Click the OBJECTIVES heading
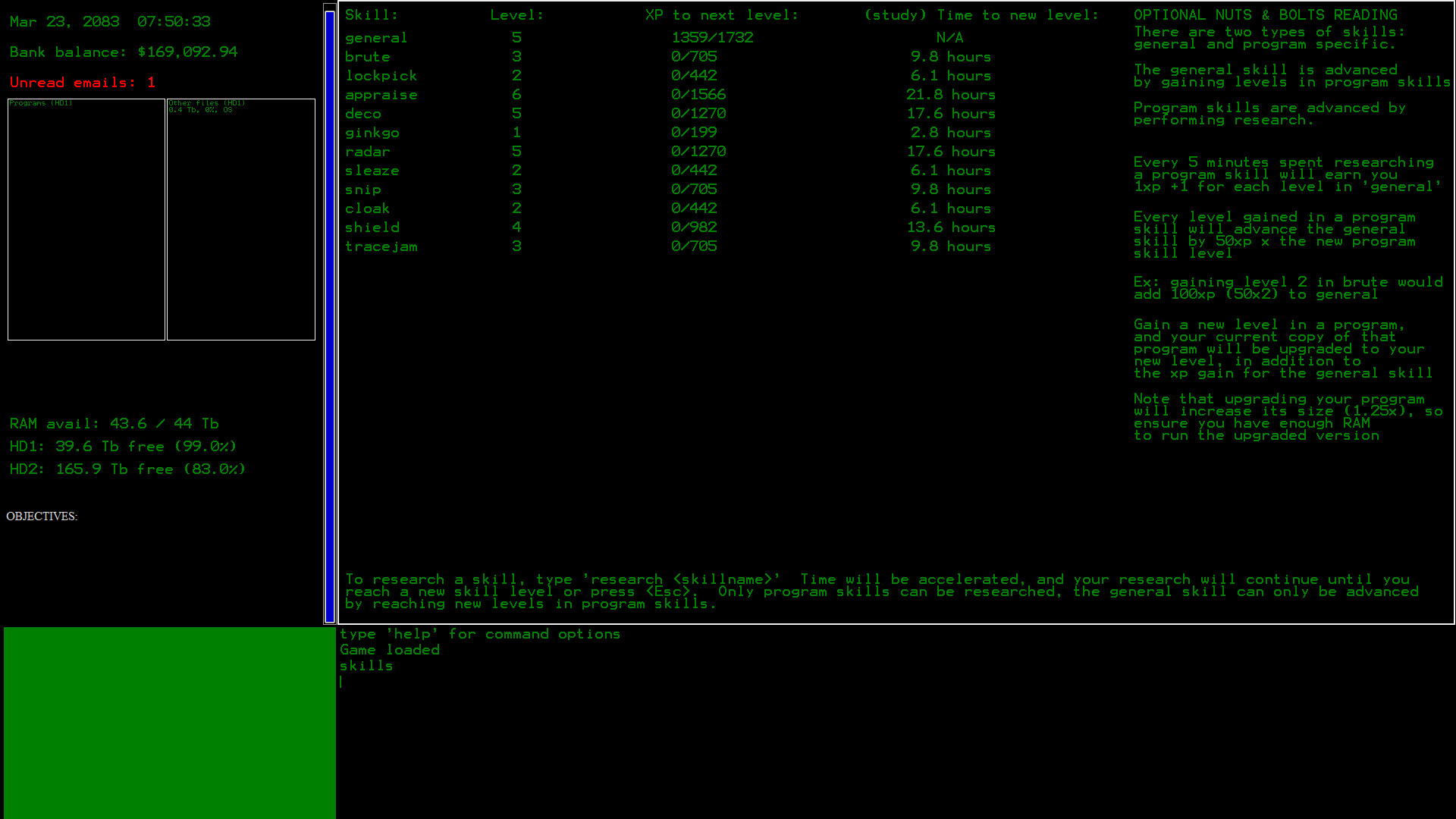Viewport: 1456px width, 819px height. [42, 516]
